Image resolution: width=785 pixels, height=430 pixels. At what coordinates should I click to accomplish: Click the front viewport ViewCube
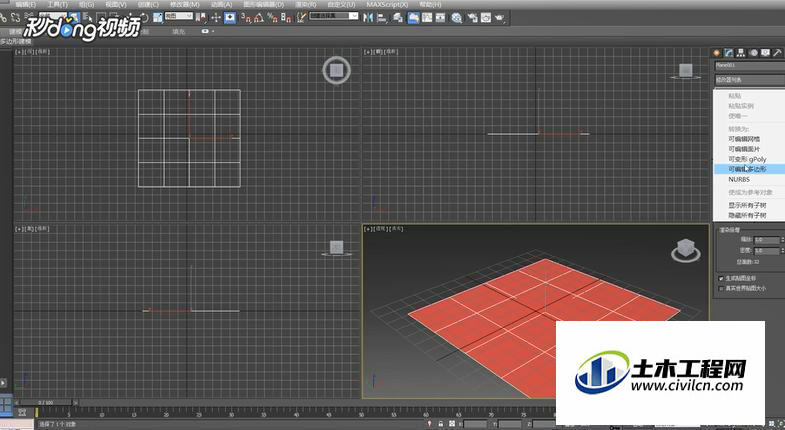[685, 71]
